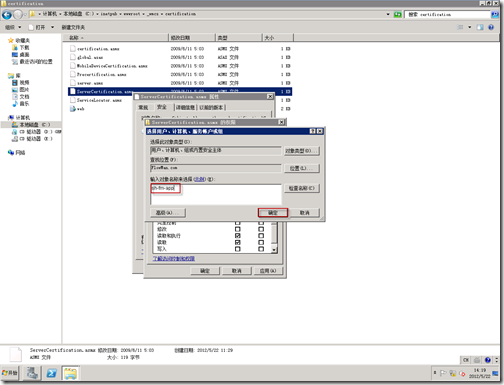
Task: Switch to the 详细信息 tab
Action: pos(185,107)
